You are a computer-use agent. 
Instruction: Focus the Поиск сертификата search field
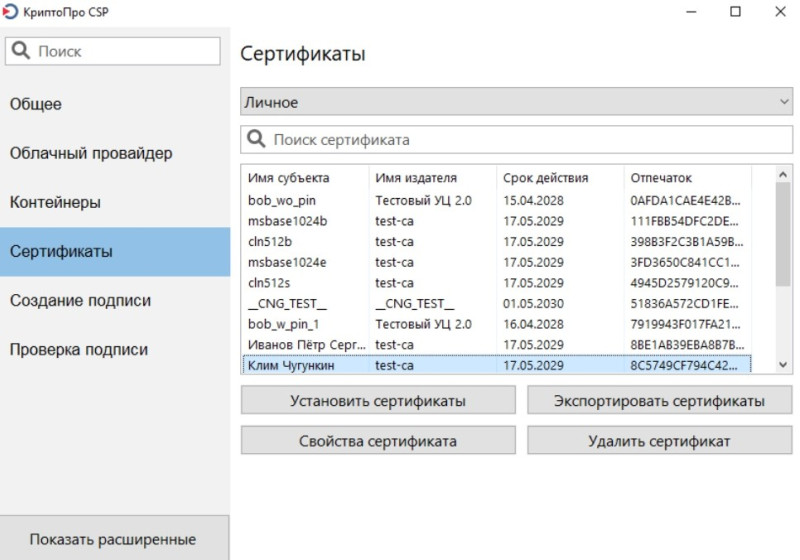pos(516,139)
